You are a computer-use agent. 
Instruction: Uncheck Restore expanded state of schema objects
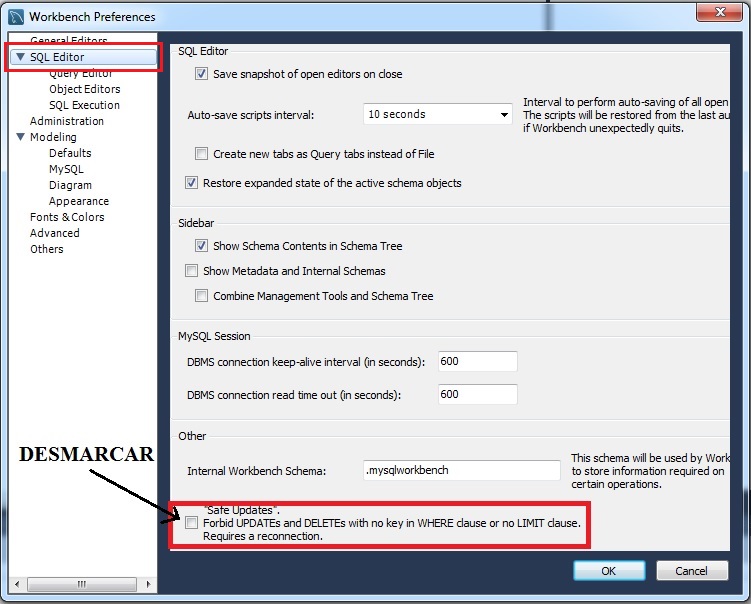tap(192, 183)
